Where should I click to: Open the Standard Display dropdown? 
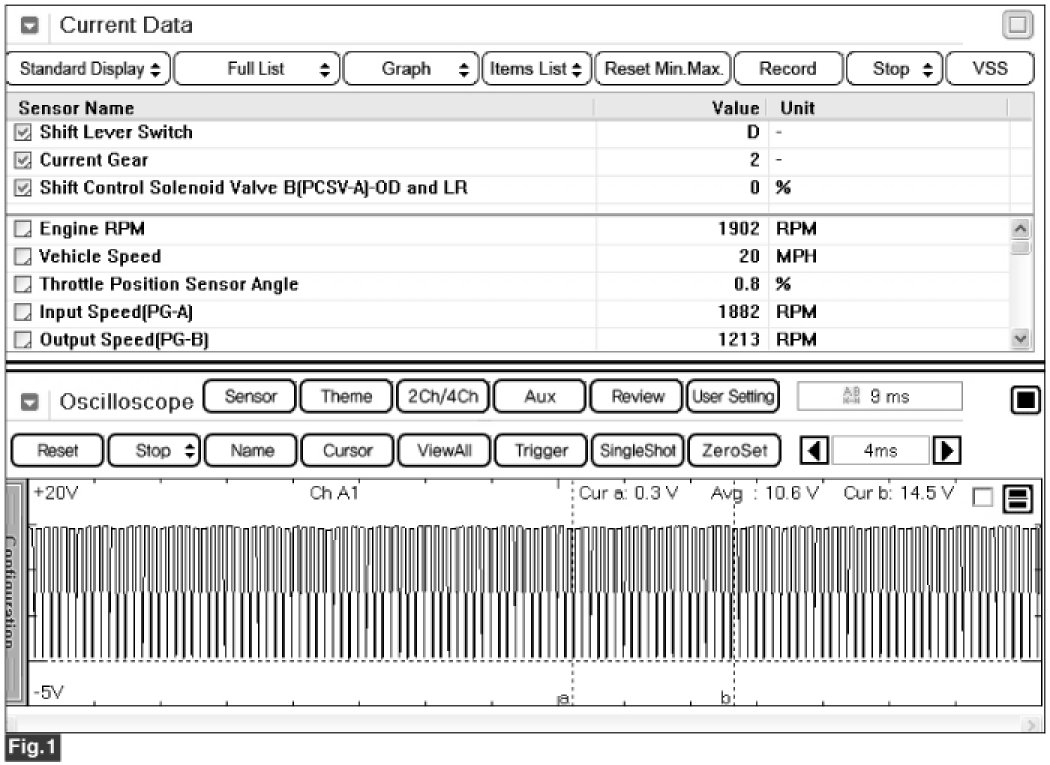click(x=89, y=69)
